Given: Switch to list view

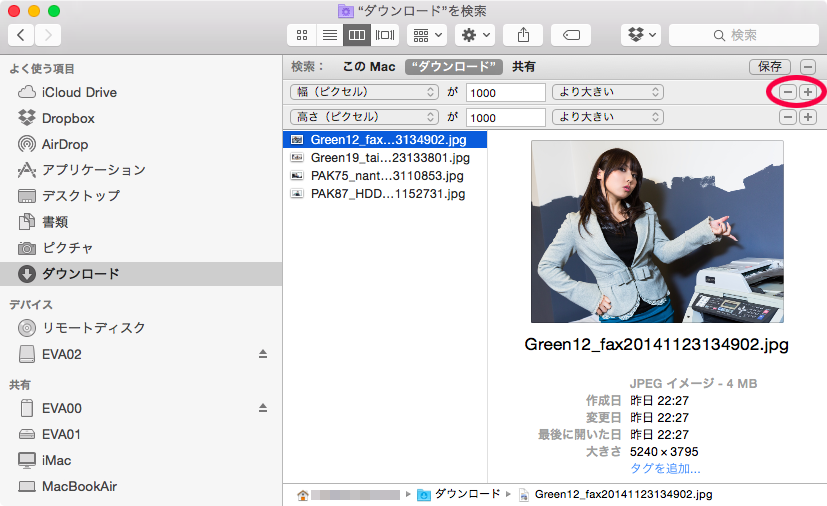Looking at the screenshot, I should [x=330, y=35].
